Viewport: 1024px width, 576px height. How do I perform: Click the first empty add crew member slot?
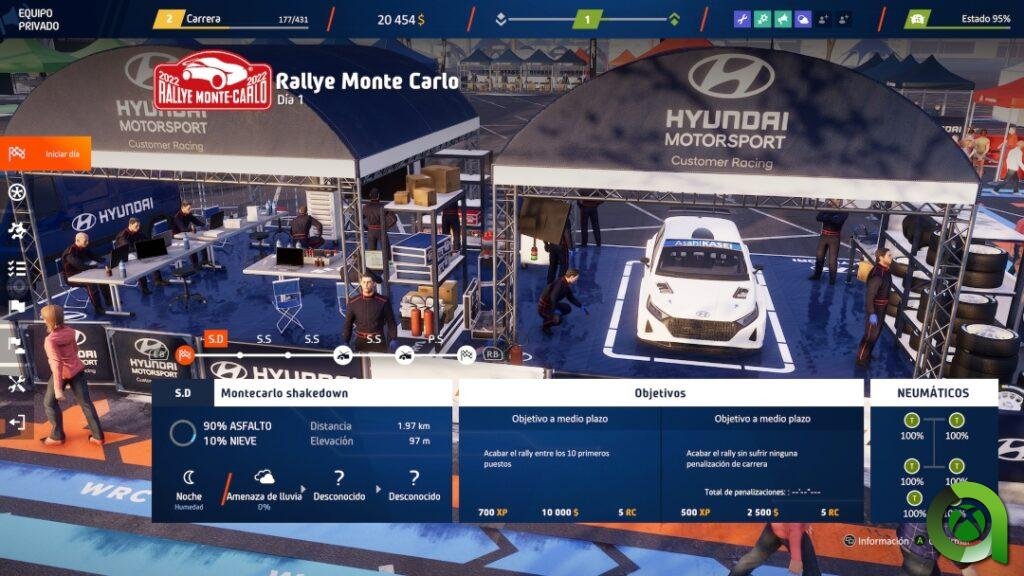(x=823, y=19)
